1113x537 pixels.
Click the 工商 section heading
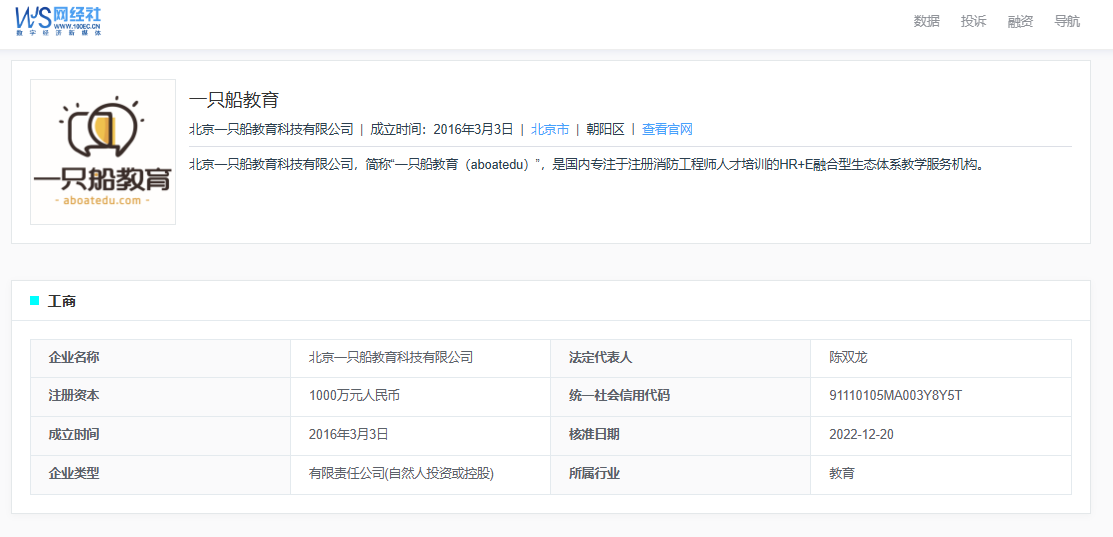pos(62,301)
